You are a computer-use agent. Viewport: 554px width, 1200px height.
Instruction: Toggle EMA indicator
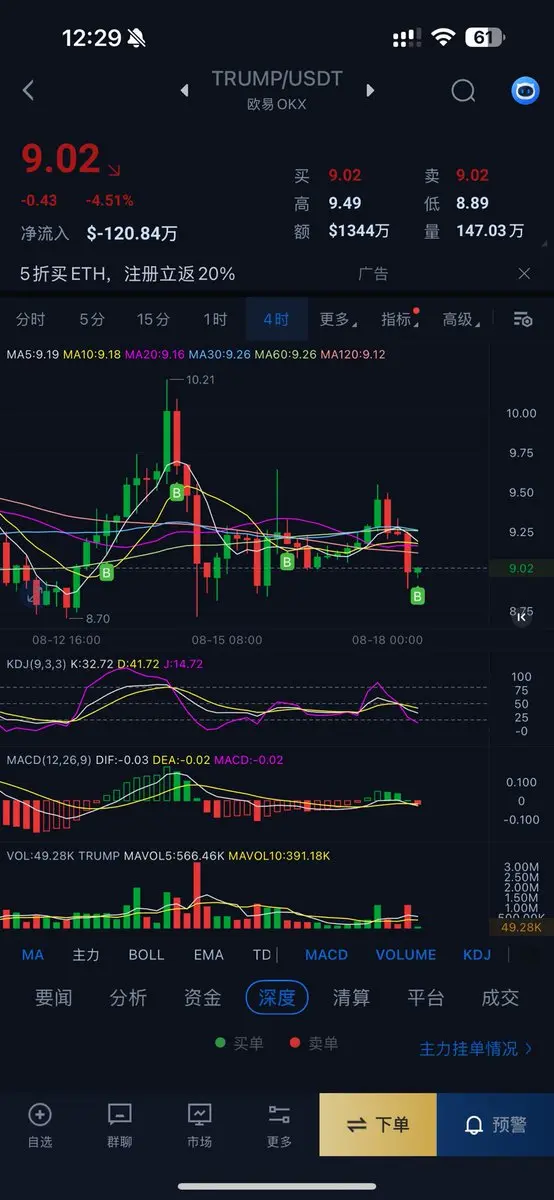click(208, 954)
